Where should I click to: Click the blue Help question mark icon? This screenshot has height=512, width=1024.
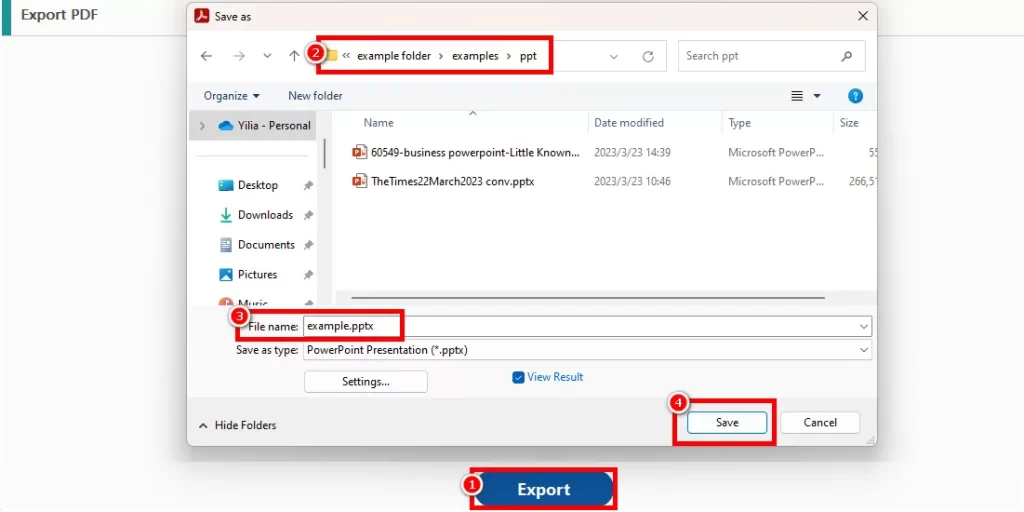[855, 96]
